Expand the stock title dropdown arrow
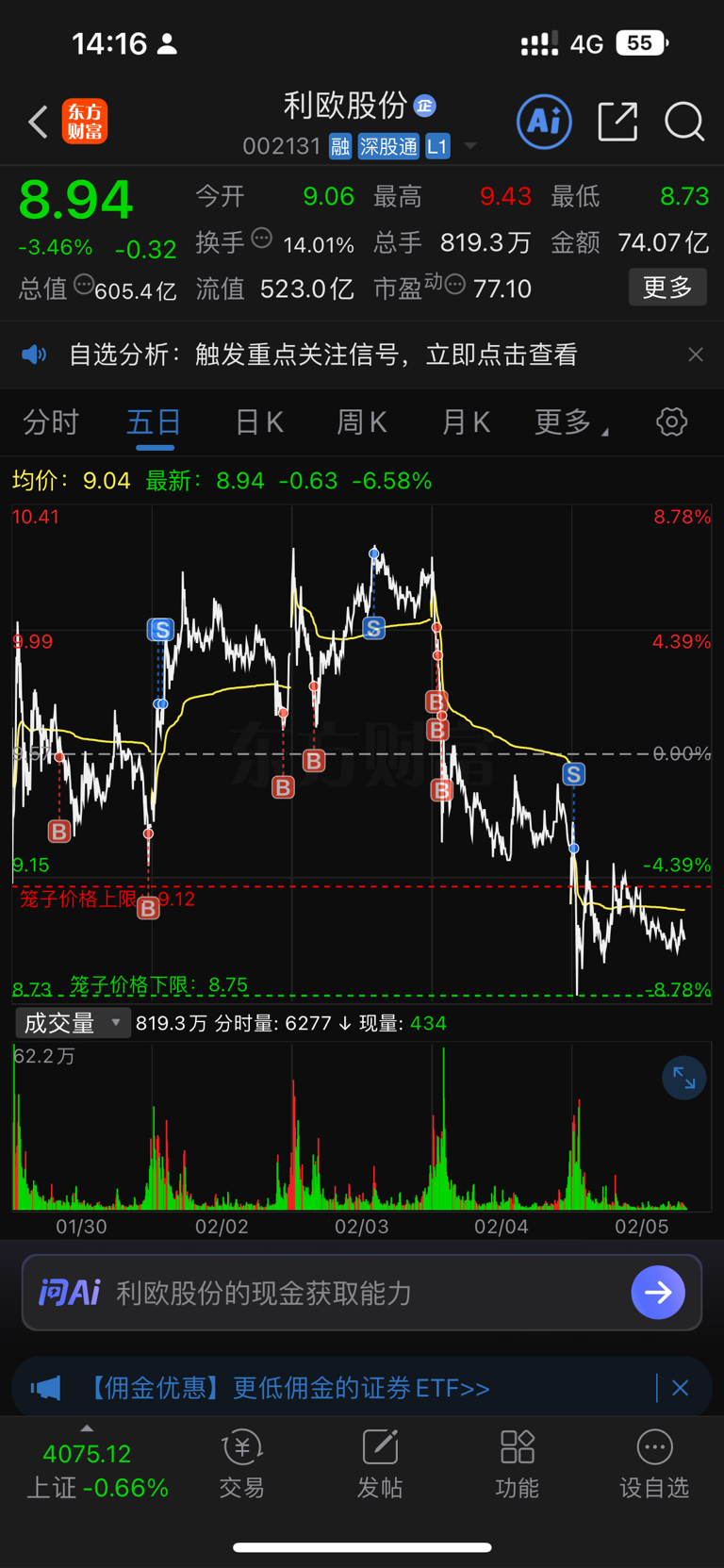Viewport: 724px width, 1568px height. (469, 147)
